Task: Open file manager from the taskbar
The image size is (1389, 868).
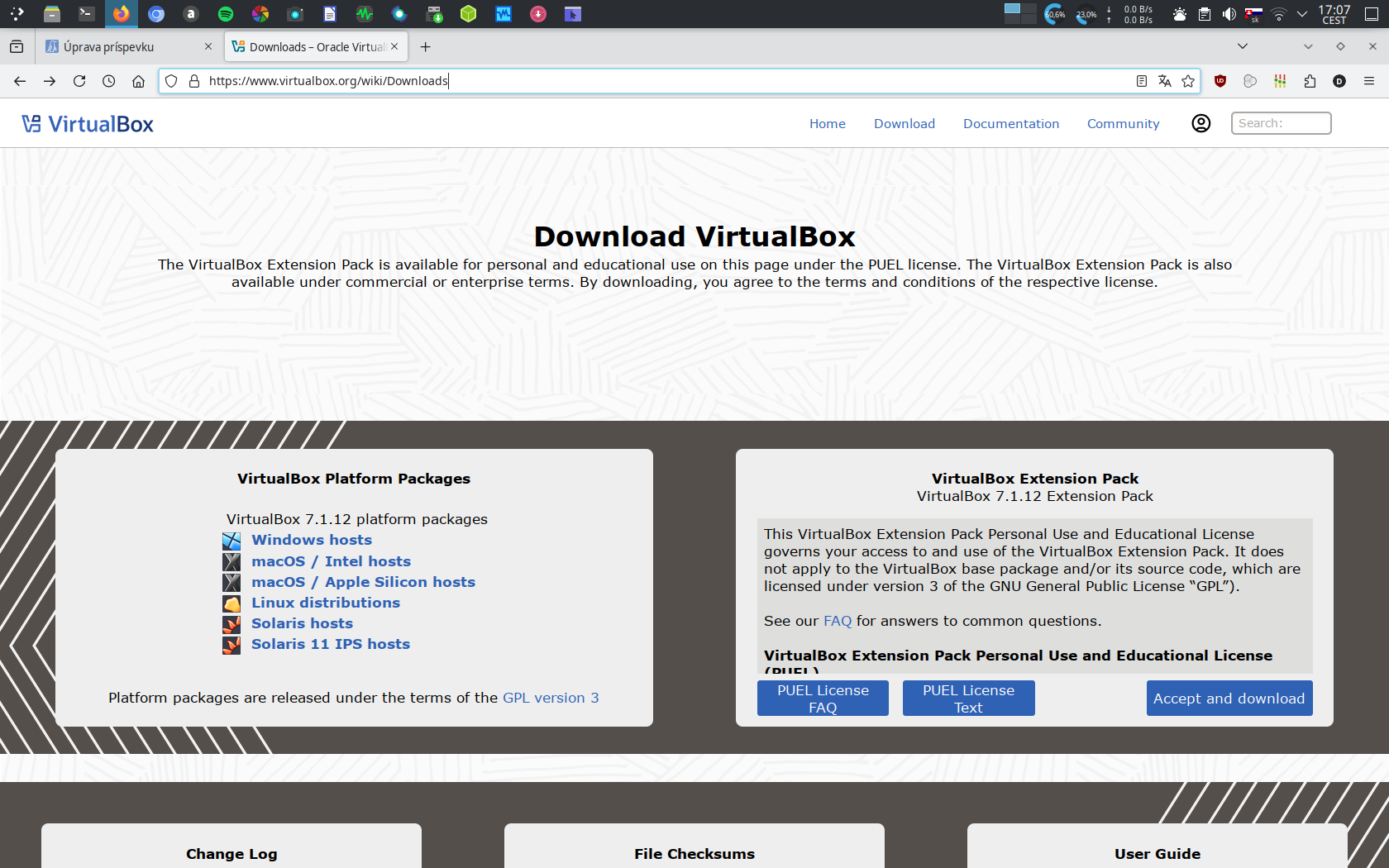Action: [x=52, y=14]
